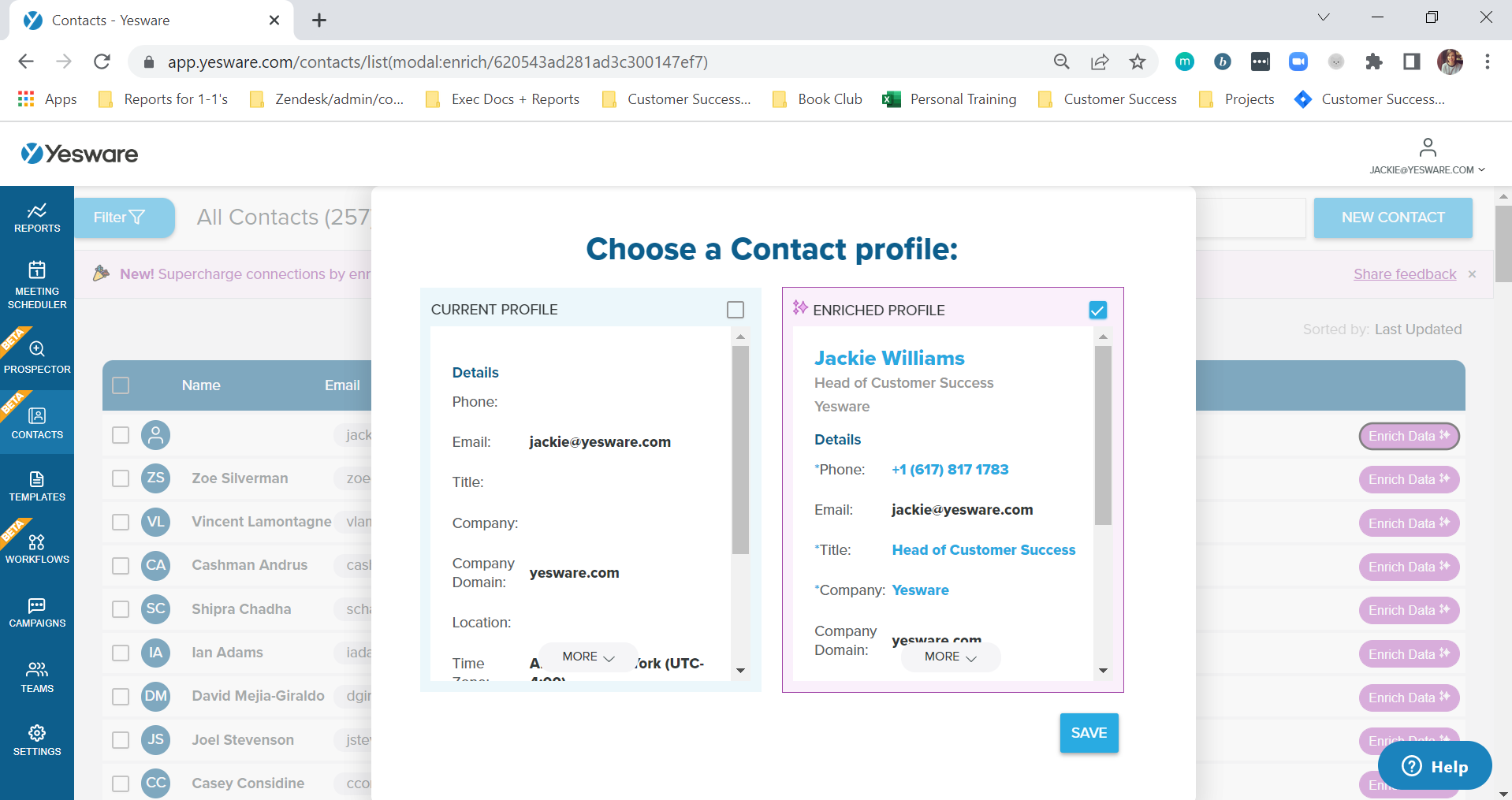Select the Joel Stevenson row checkbox
This screenshot has height=800, width=1512.
click(x=121, y=740)
